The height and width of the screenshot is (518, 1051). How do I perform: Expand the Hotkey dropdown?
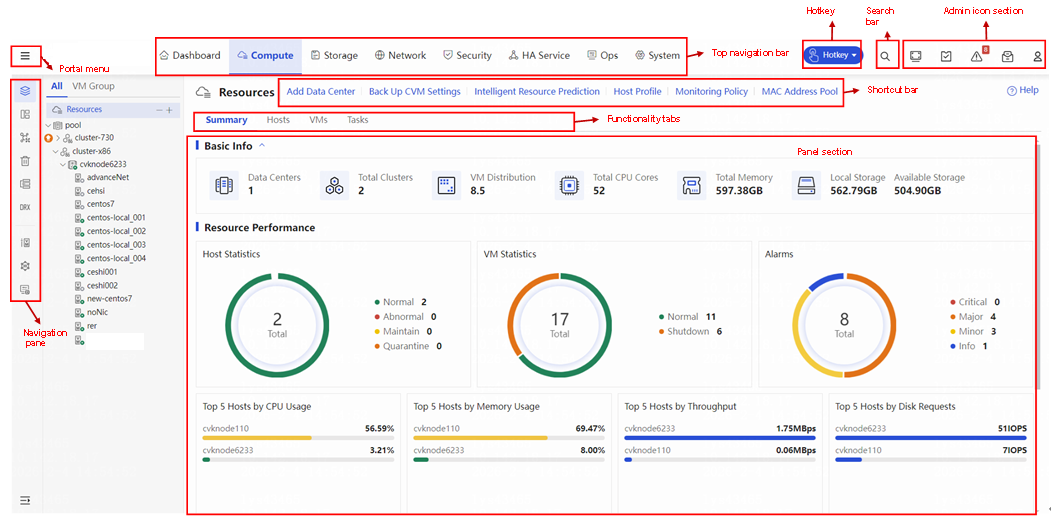coord(832,56)
